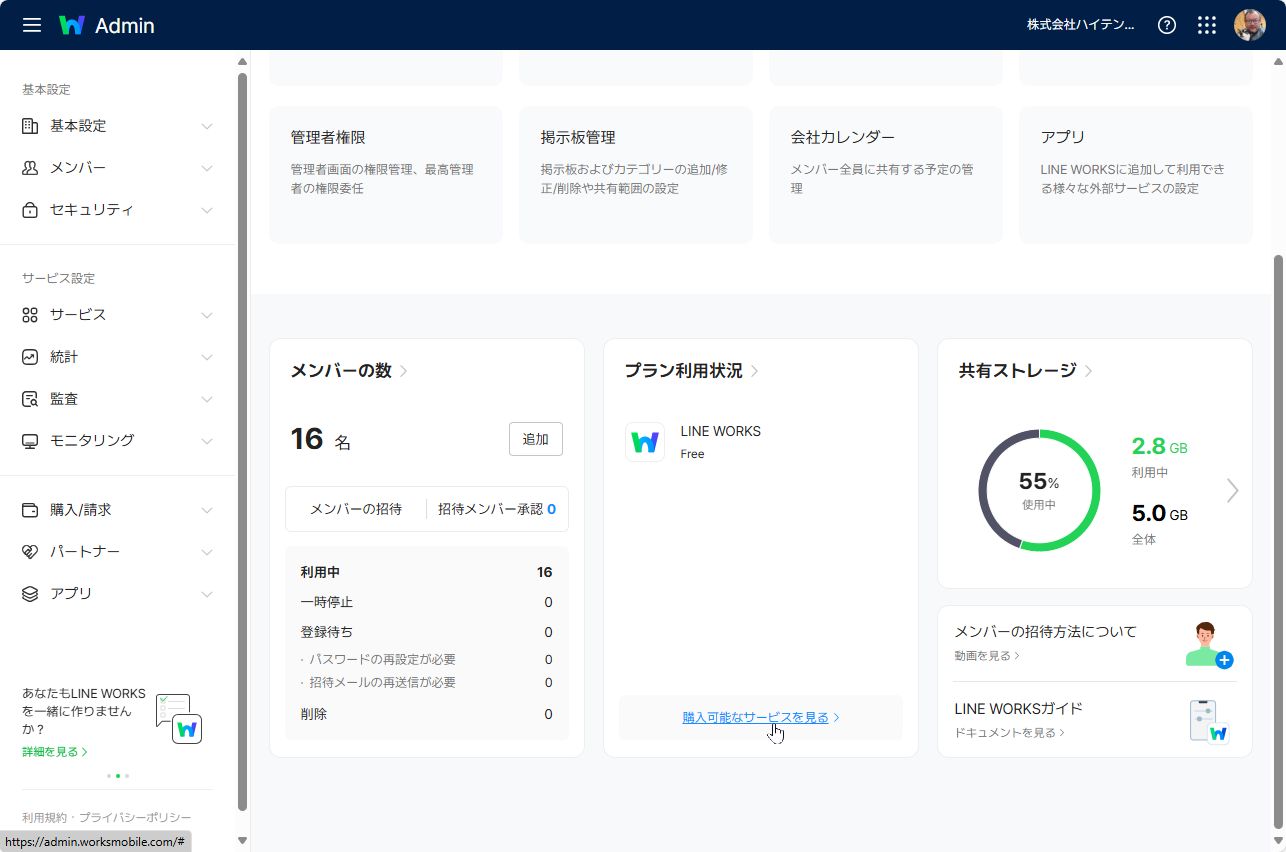1286x852 pixels.
Task: Click the LINE WORKS guide phone icon
Action: tap(1208, 721)
